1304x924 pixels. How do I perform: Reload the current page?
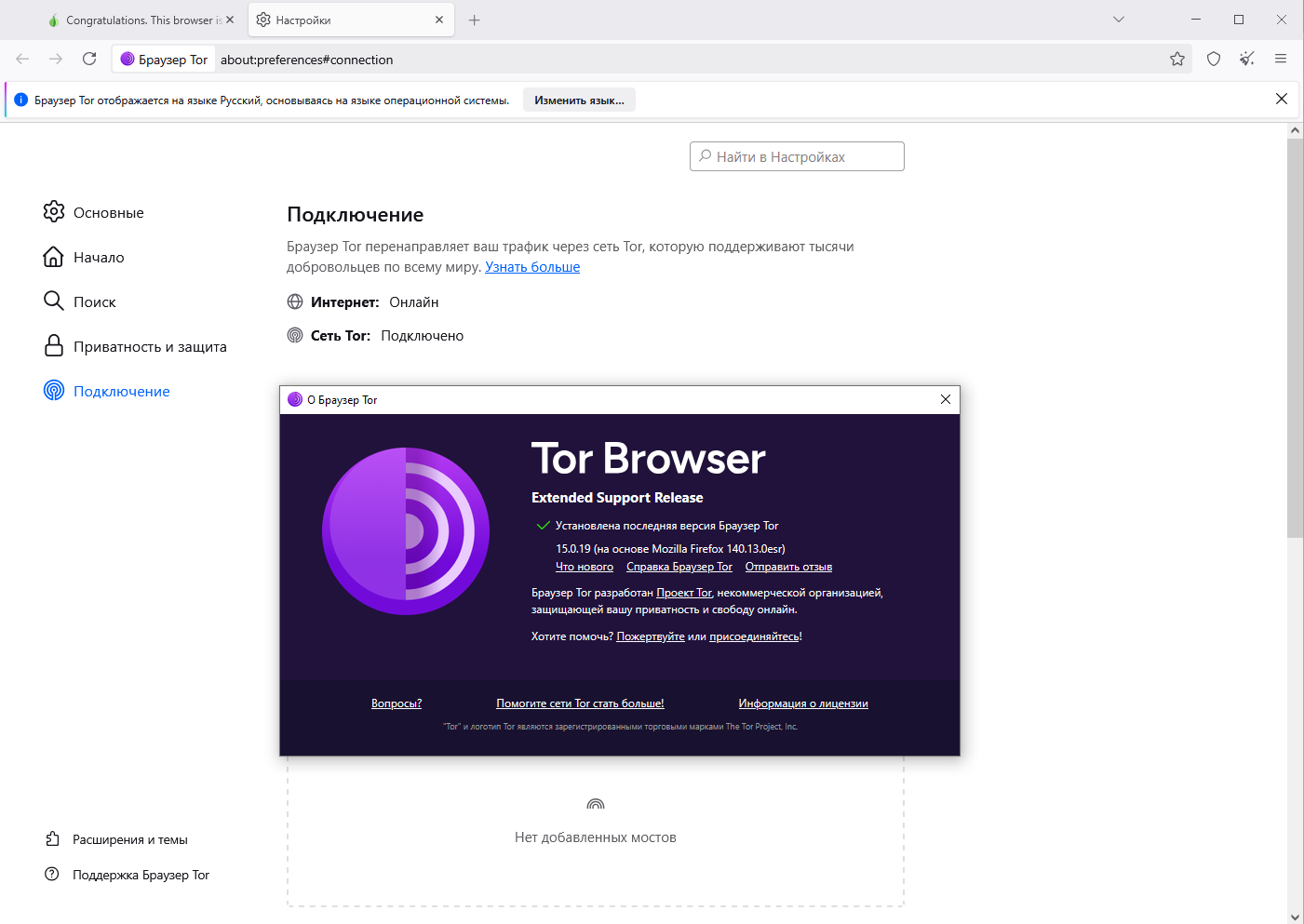(89, 59)
